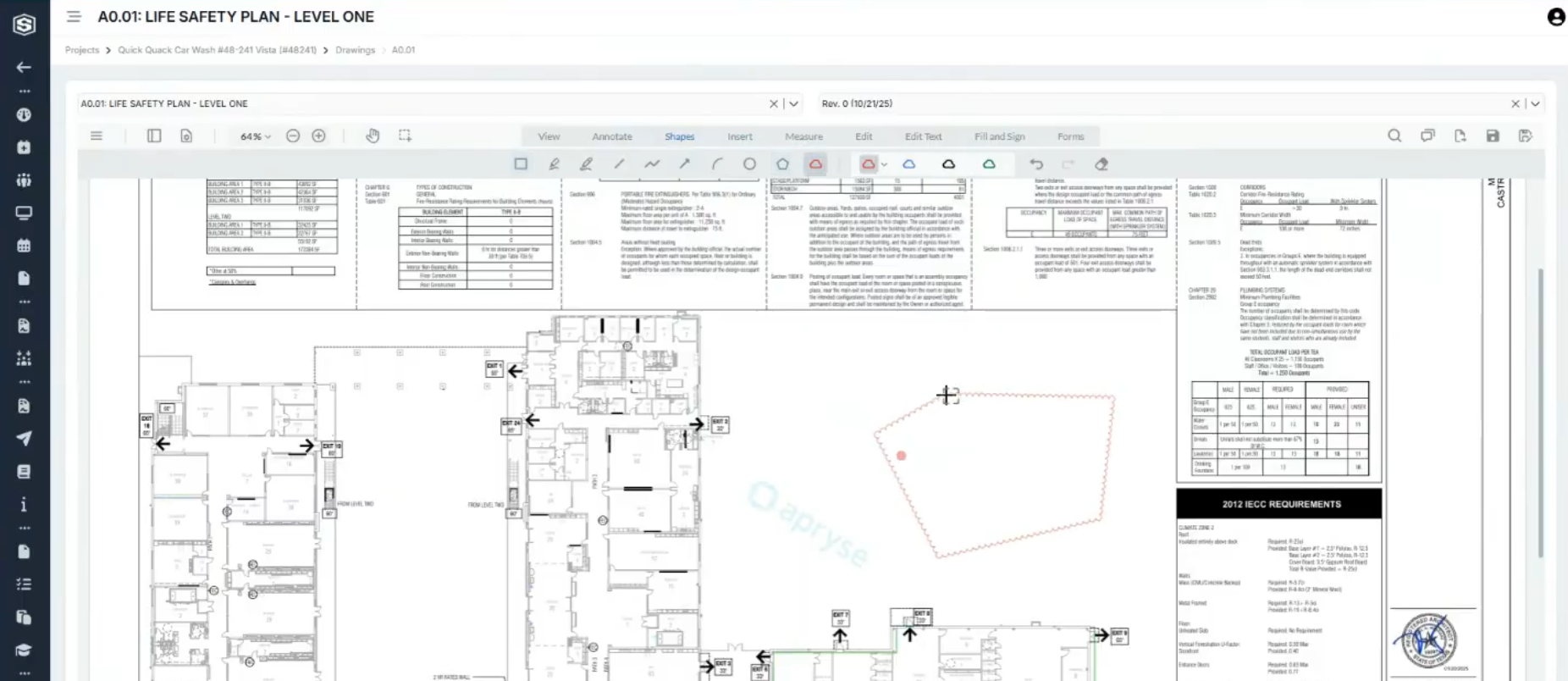Open the dashboard gauge icon in sidebar

click(24, 114)
